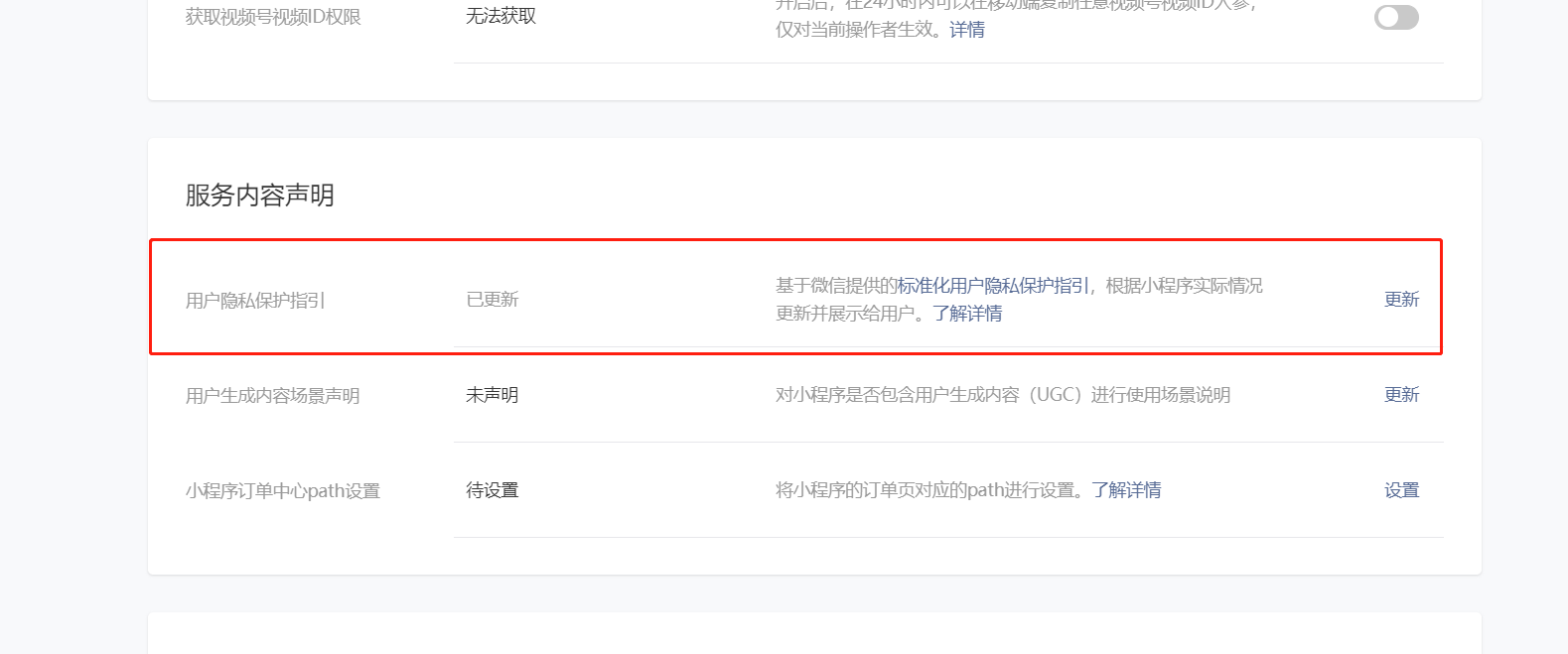Select the 用户生成内容场景声明 label
This screenshot has height=654, width=1568.
pyautogui.click(x=273, y=396)
